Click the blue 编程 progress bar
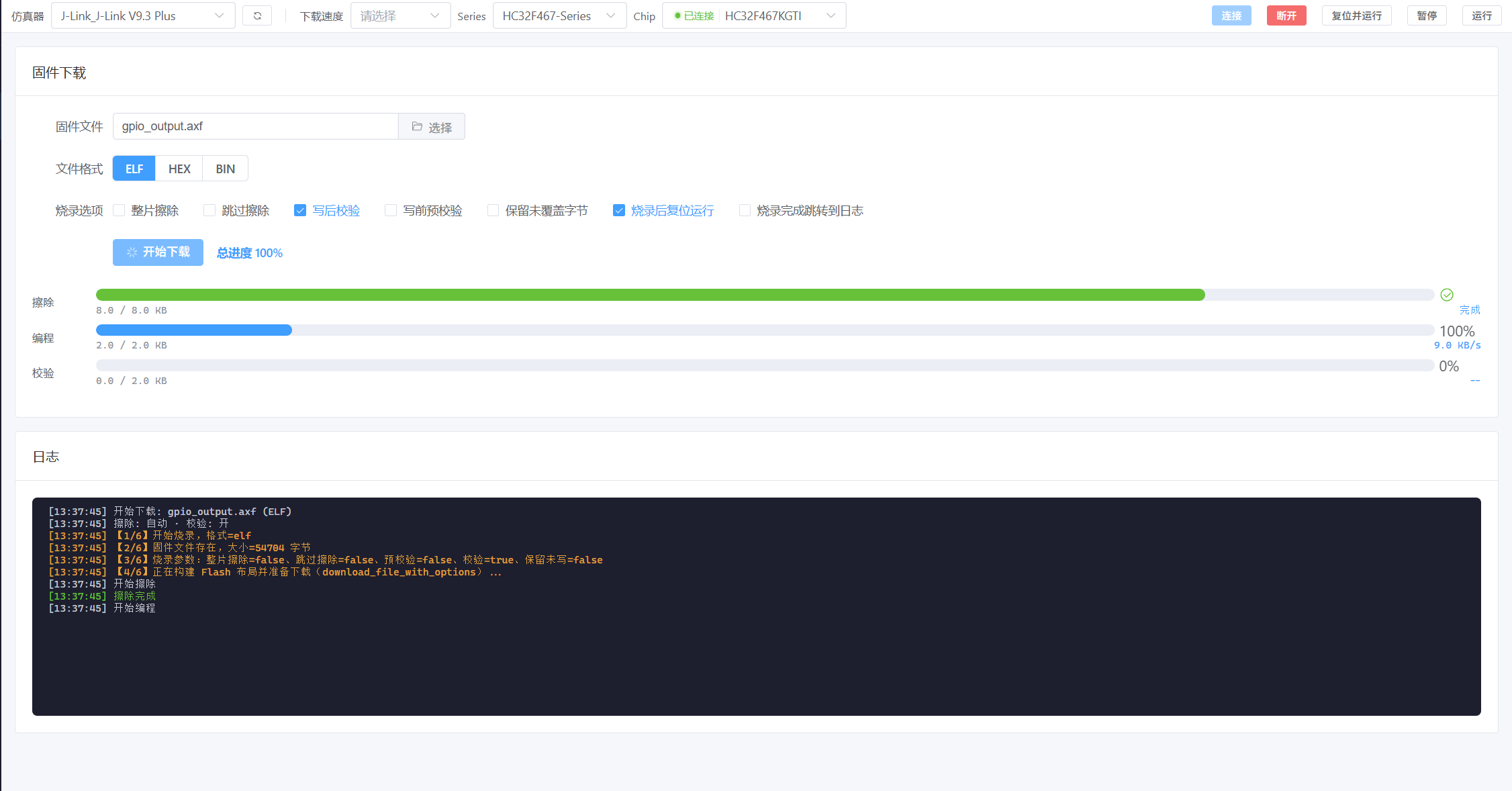 tap(194, 330)
